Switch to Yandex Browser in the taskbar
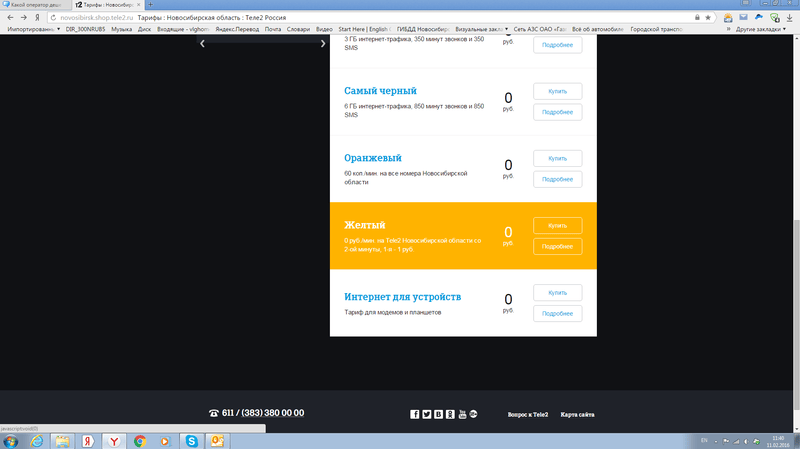Viewport: 800px width, 449px height. tap(114, 441)
